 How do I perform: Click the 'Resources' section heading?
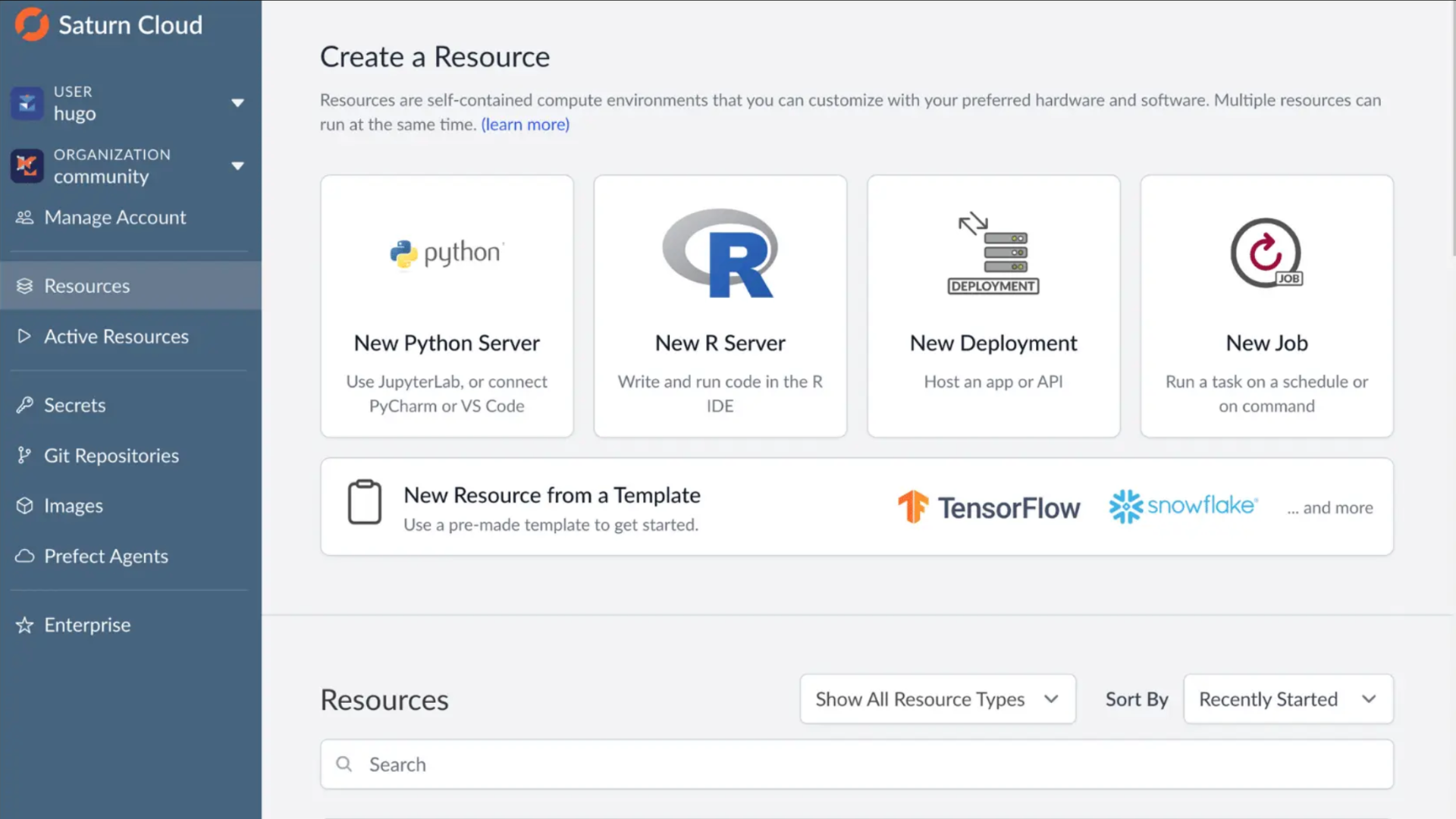(384, 699)
